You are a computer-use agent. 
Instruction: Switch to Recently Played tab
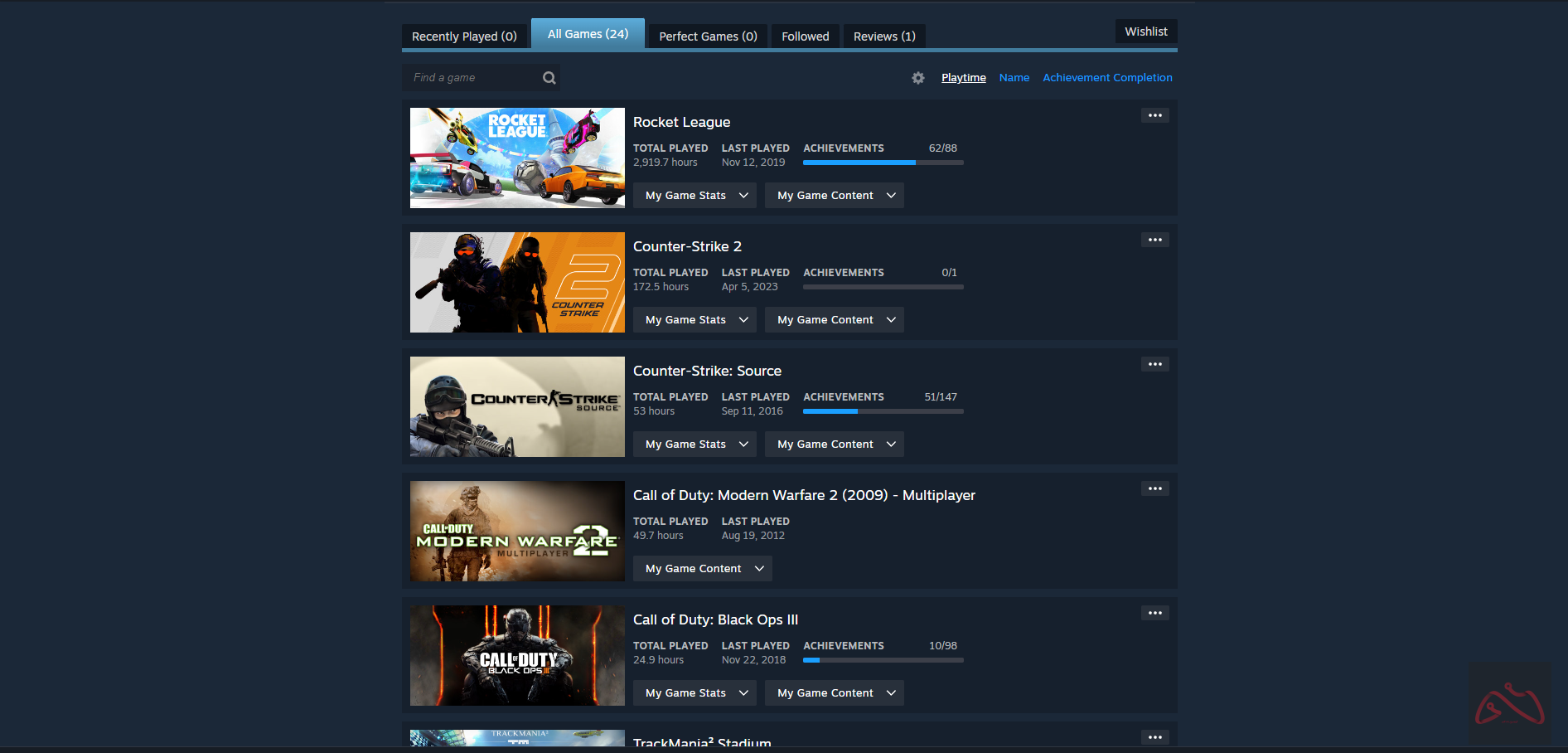pos(464,36)
